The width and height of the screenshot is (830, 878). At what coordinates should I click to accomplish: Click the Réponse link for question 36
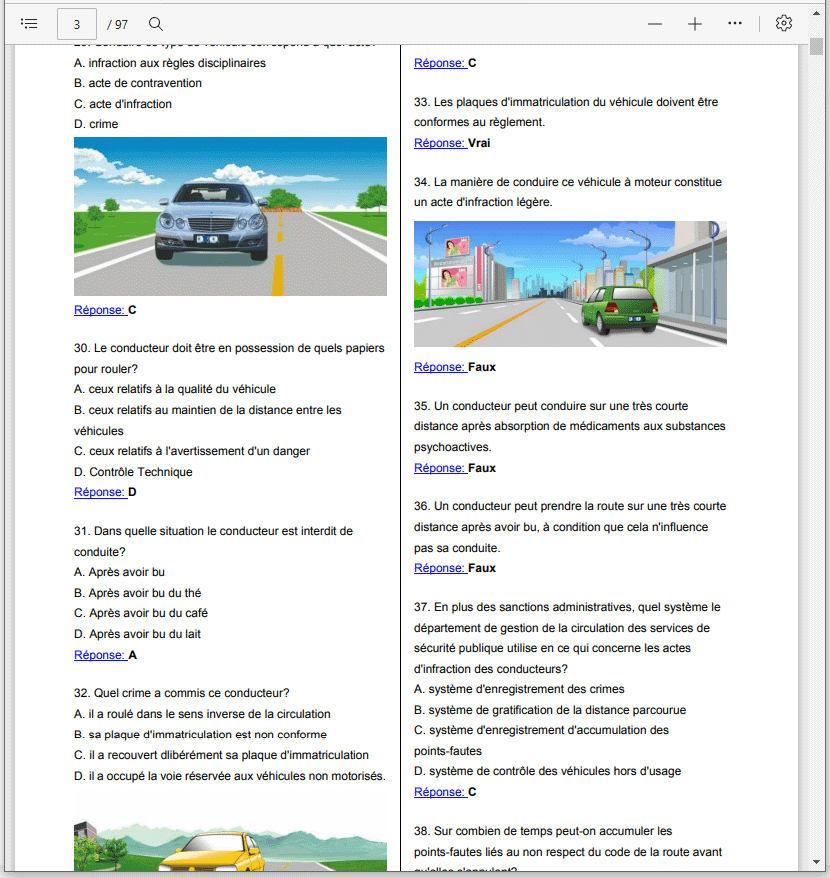click(x=439, y=568)
